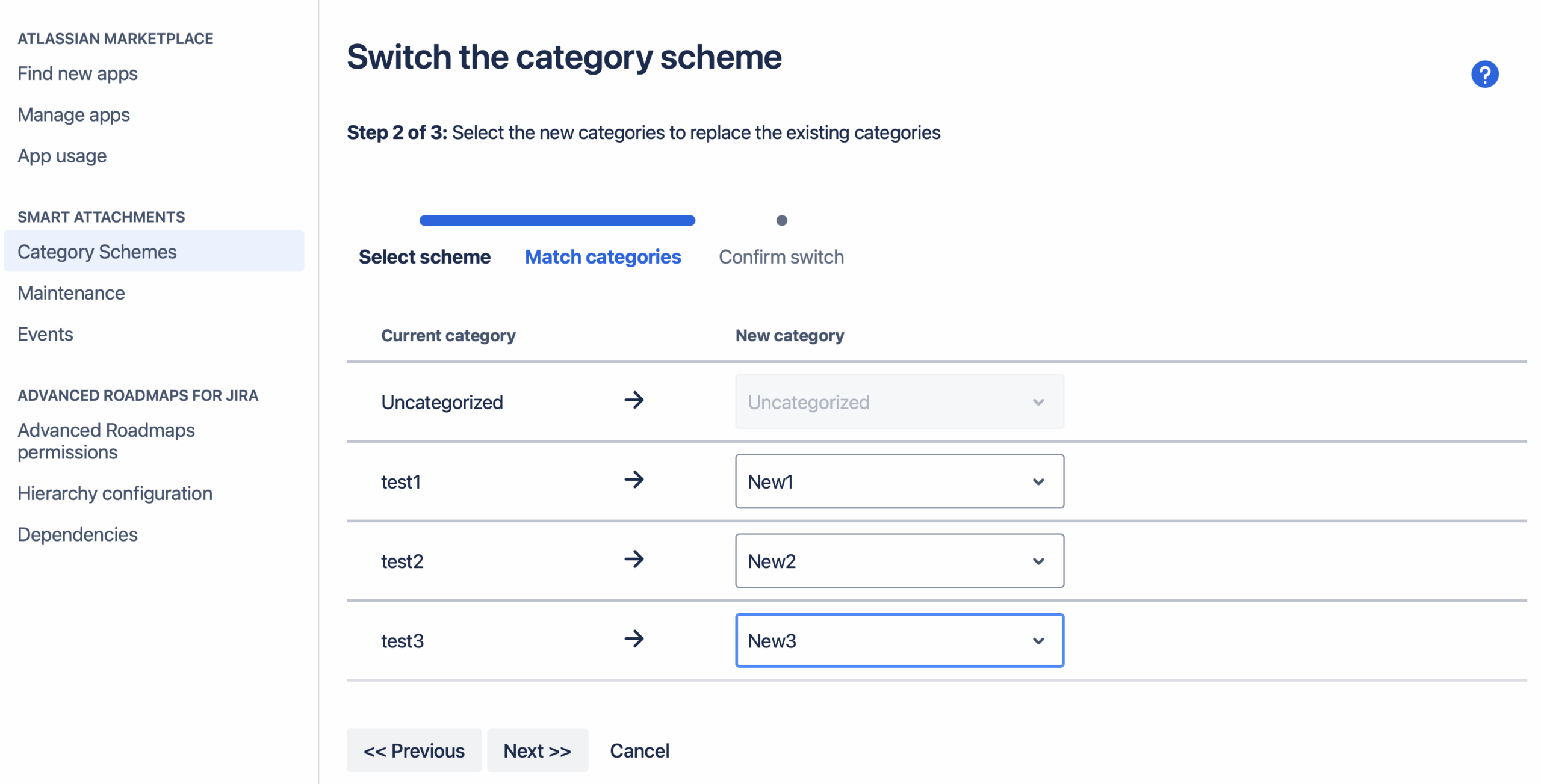Open the New2 category dropdown
The width and height of the screenshot is (1541, 784).
pos(899,561)
